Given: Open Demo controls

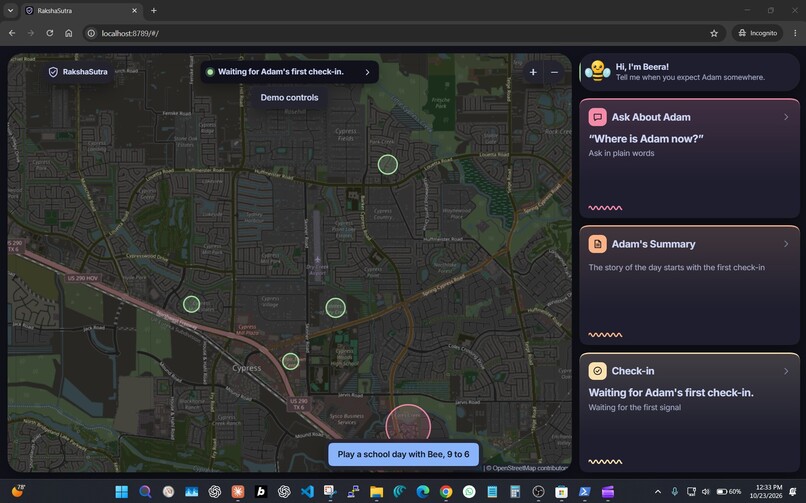Looking at the screenshot, I should [x=289, y=98].
